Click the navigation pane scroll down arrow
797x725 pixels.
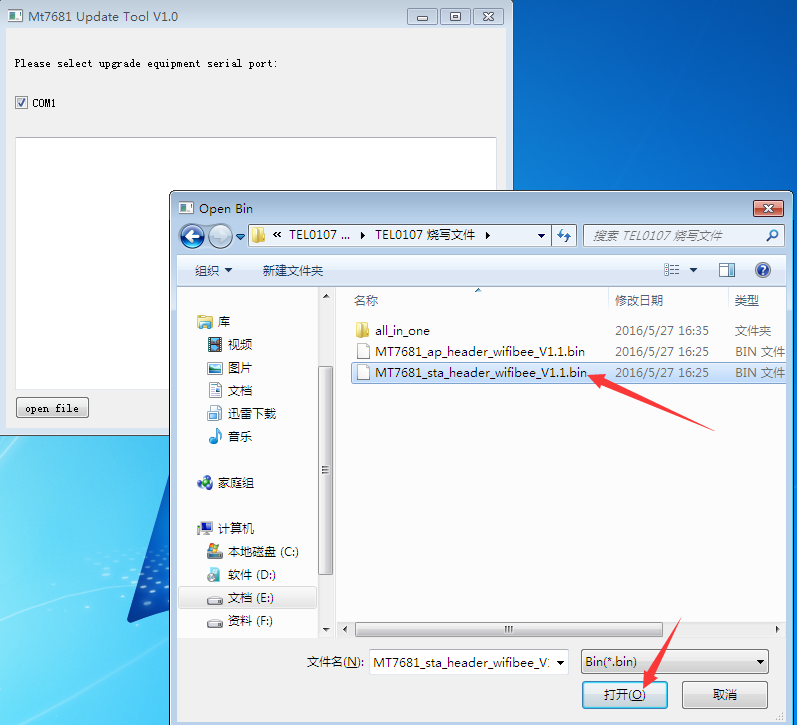[326, 630]
